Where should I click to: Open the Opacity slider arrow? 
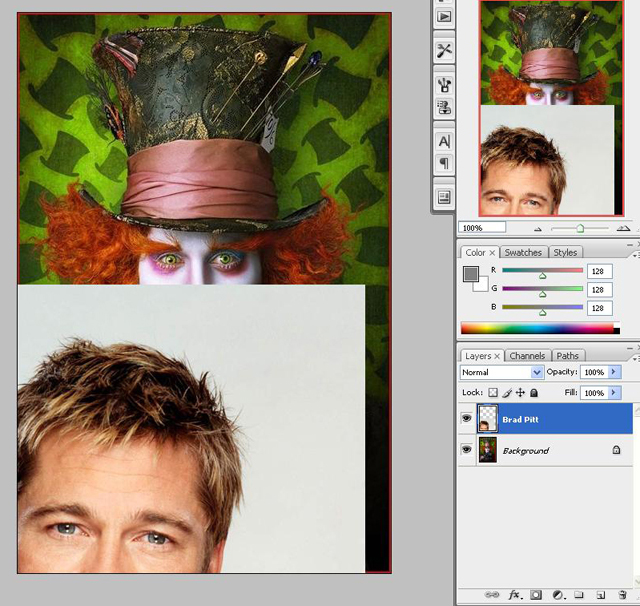[x=613, y=372]
